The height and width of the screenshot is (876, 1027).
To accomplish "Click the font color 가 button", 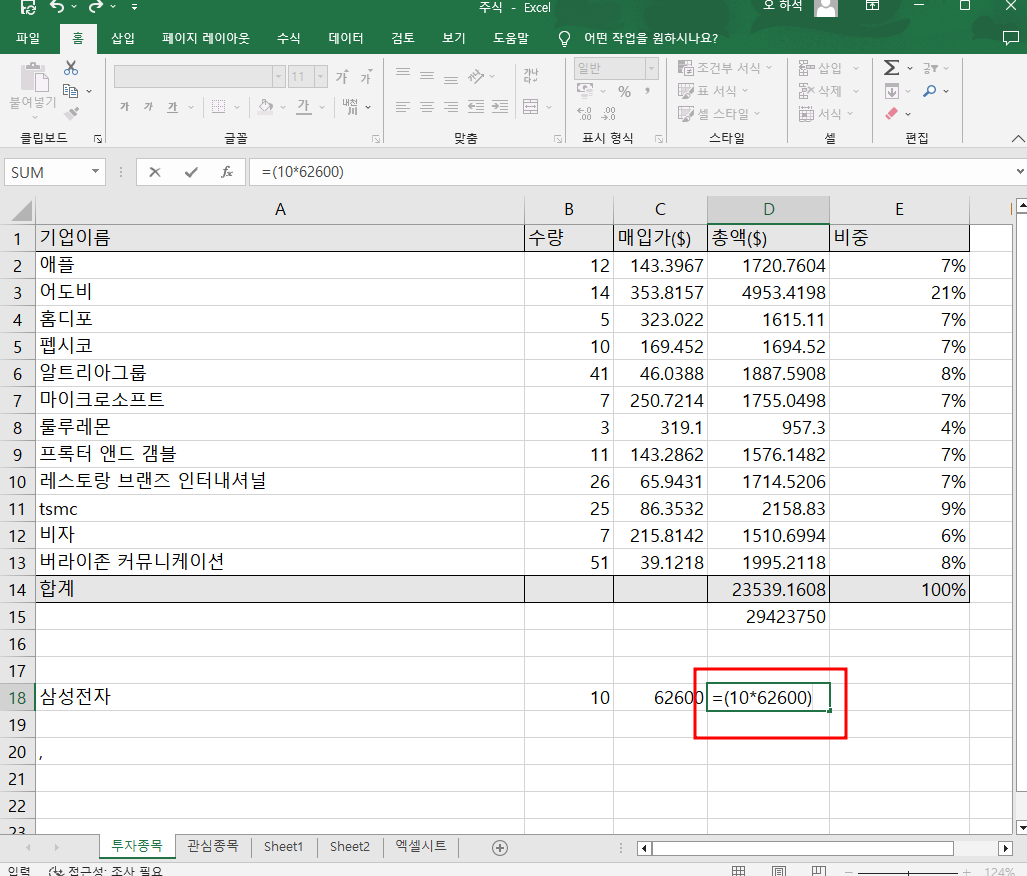I will coord(303,106).
